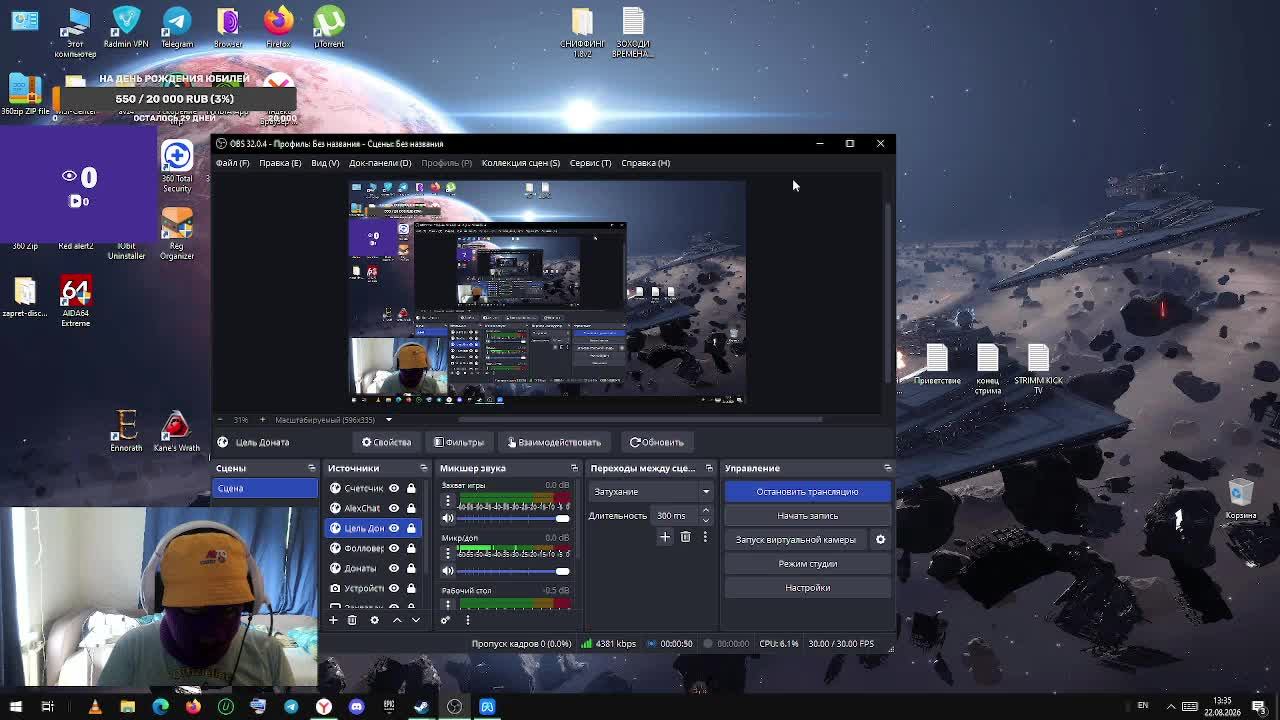The width and height of the screenshot is (1280, 720).
Task: Add a new source with the plus icon
Action: tap(333, 620)
